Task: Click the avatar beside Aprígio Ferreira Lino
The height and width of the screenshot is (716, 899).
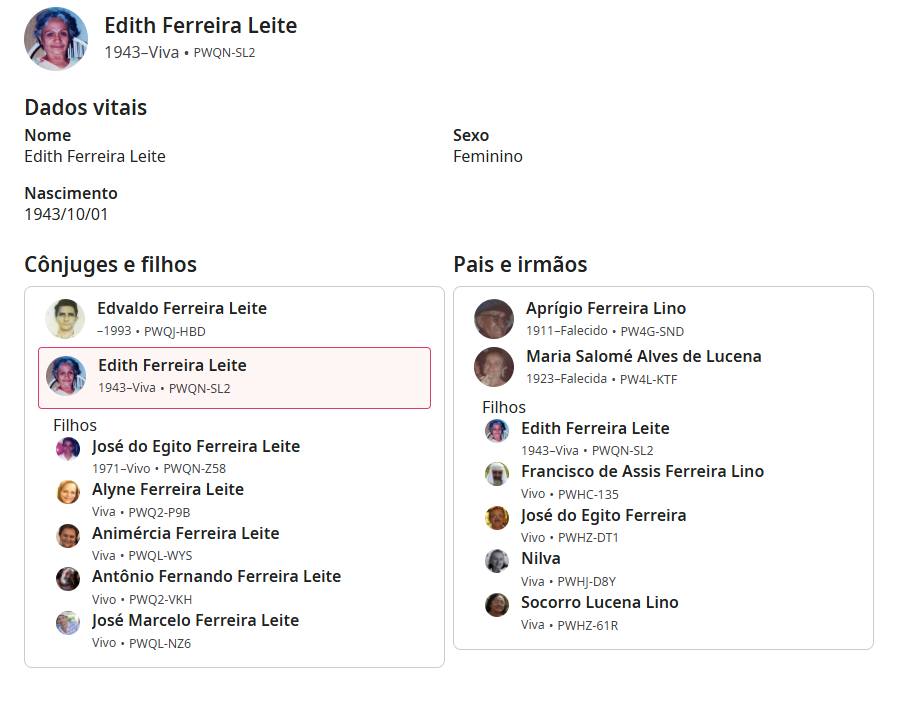Action: (x=494, y=319)
